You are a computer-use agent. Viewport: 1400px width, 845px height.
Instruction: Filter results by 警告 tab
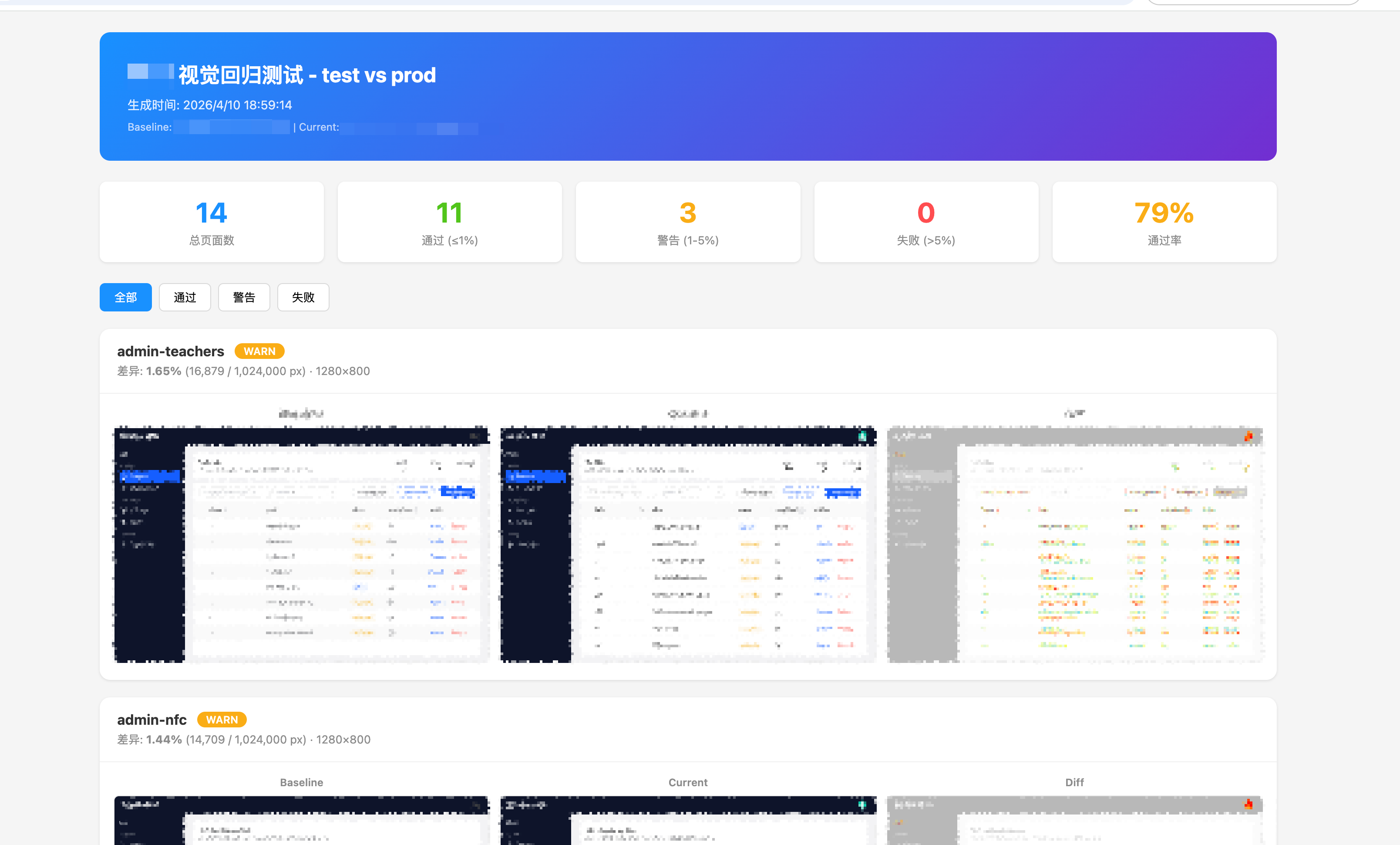pos(244,297)
